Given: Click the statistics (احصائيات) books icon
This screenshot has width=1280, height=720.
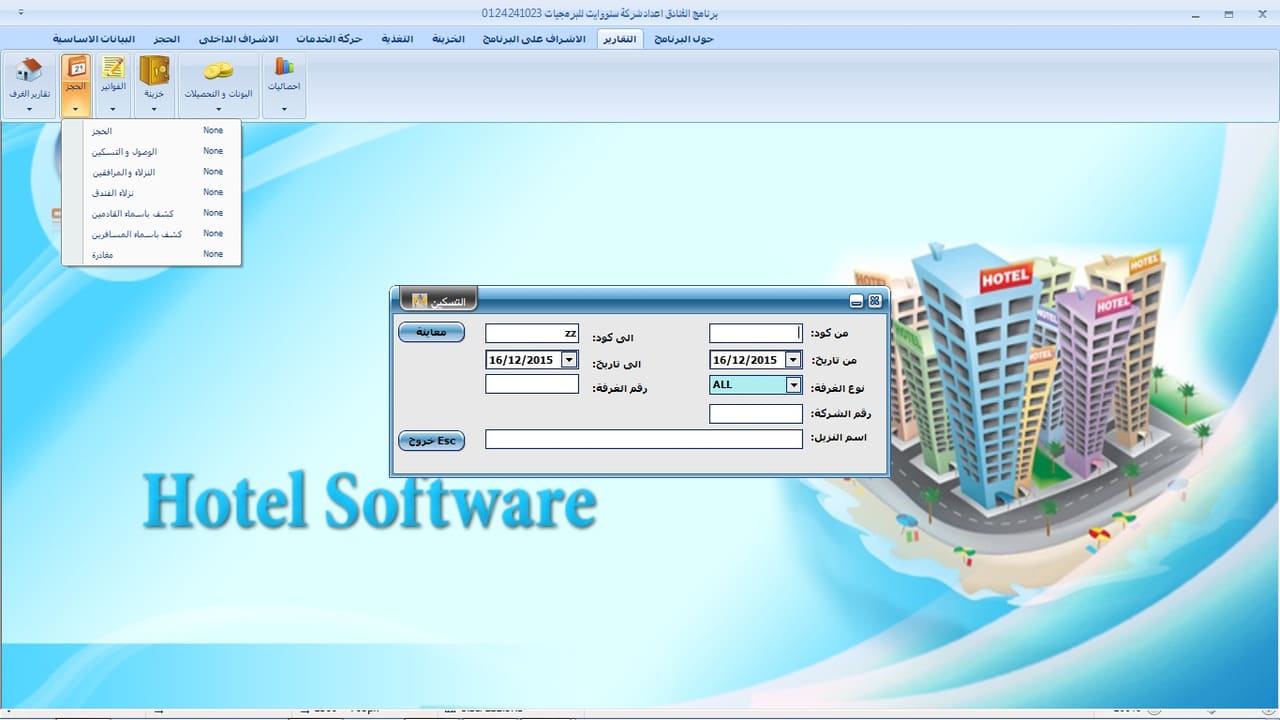Looking at the screenshot, I should (285, 67).
